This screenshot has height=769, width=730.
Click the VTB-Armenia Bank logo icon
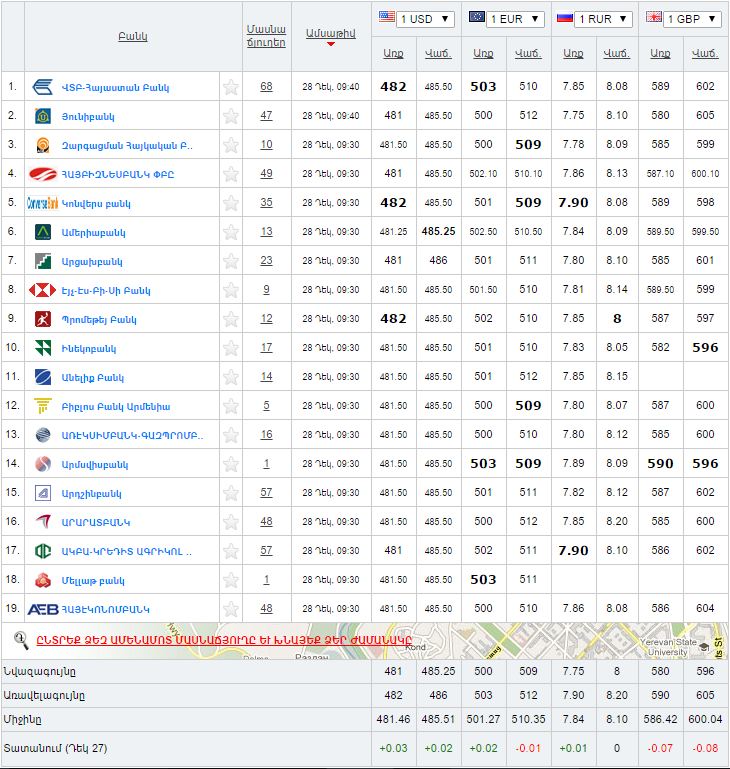pos(43,87)
